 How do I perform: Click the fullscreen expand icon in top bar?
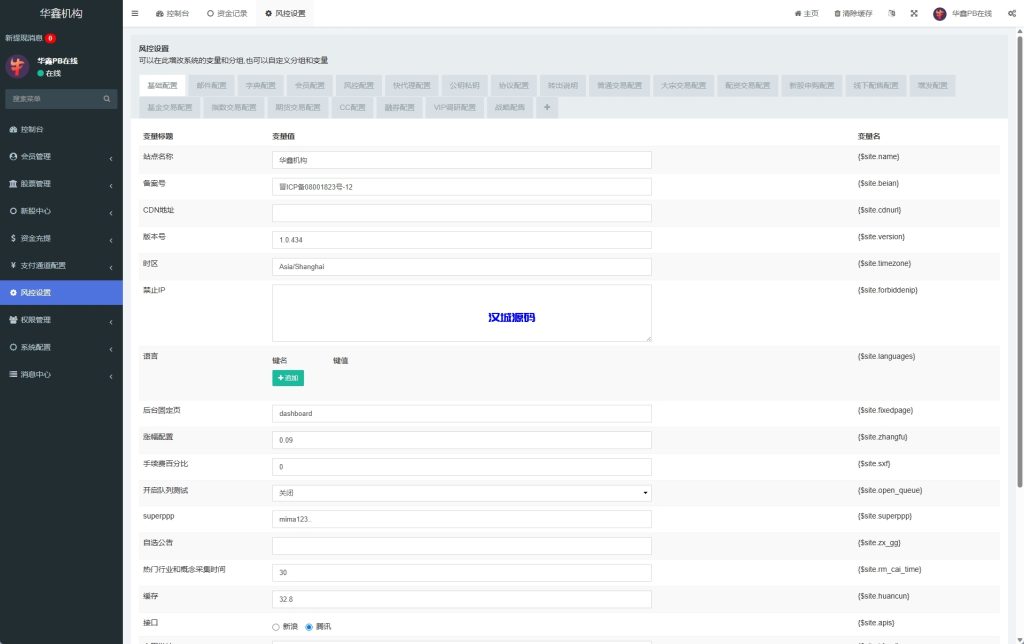(x=913, y=14)
